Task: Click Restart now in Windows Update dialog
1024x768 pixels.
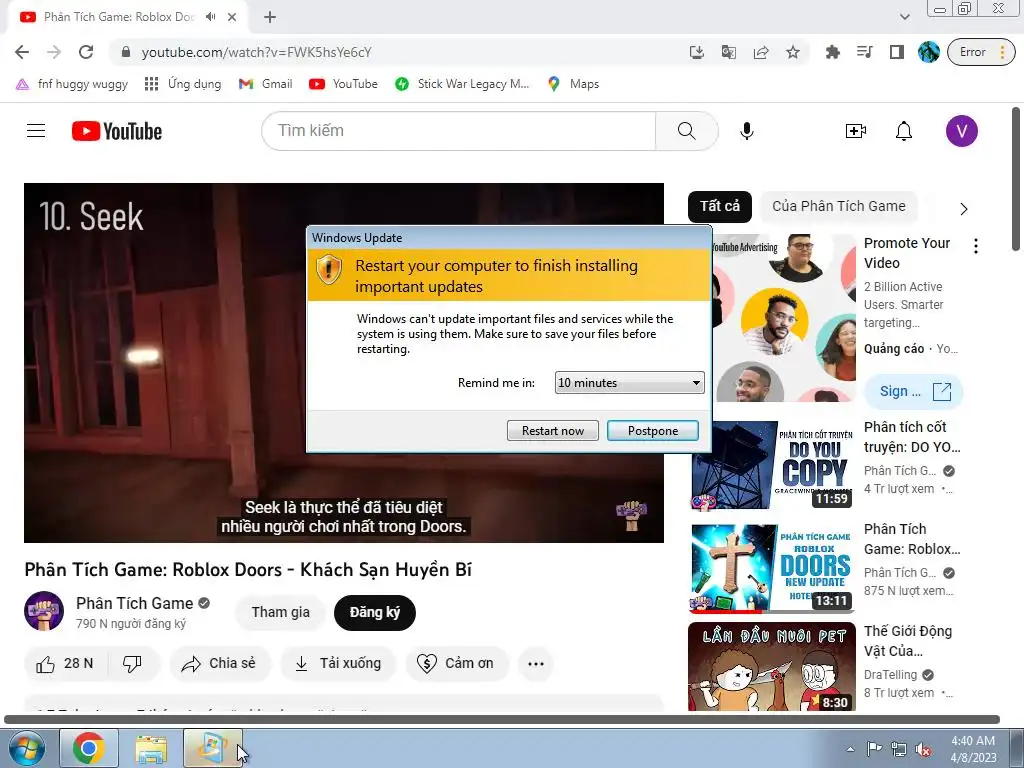Action: click(x=552, y=430)
